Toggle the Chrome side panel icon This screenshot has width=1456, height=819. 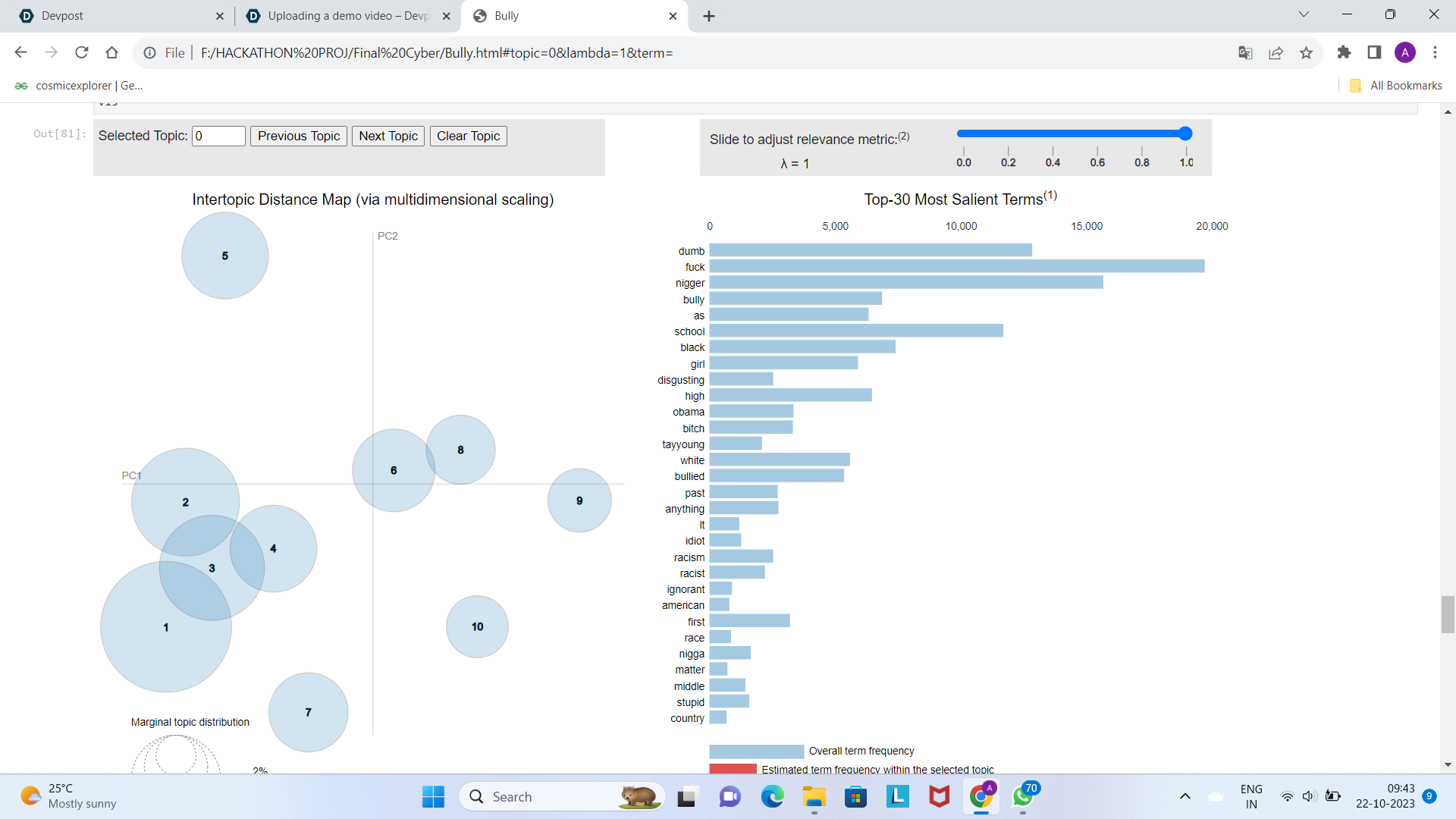pos(1374,52)
